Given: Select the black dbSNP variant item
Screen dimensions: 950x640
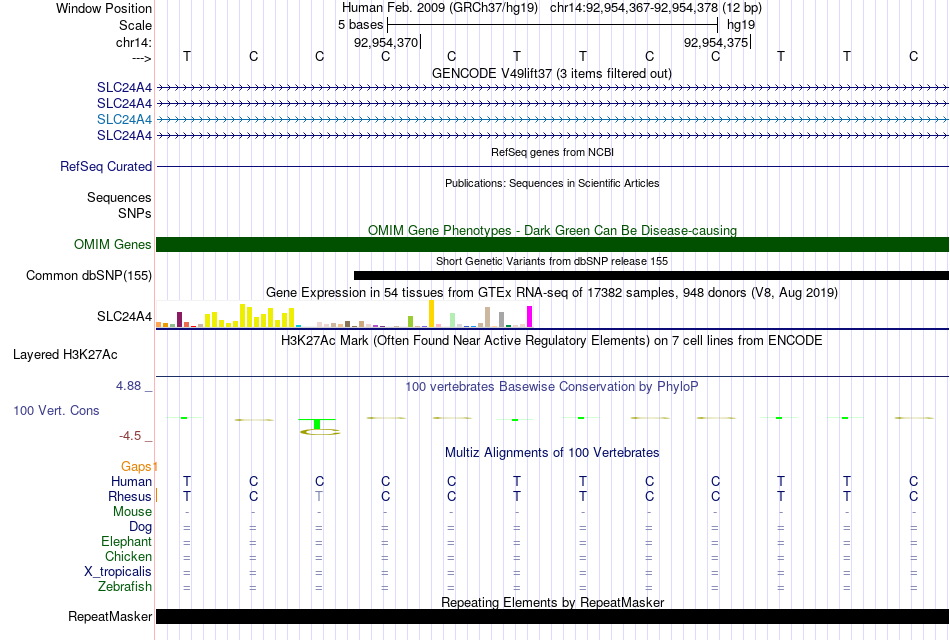Looking at the screenshot, I should [x=651, y=276].
